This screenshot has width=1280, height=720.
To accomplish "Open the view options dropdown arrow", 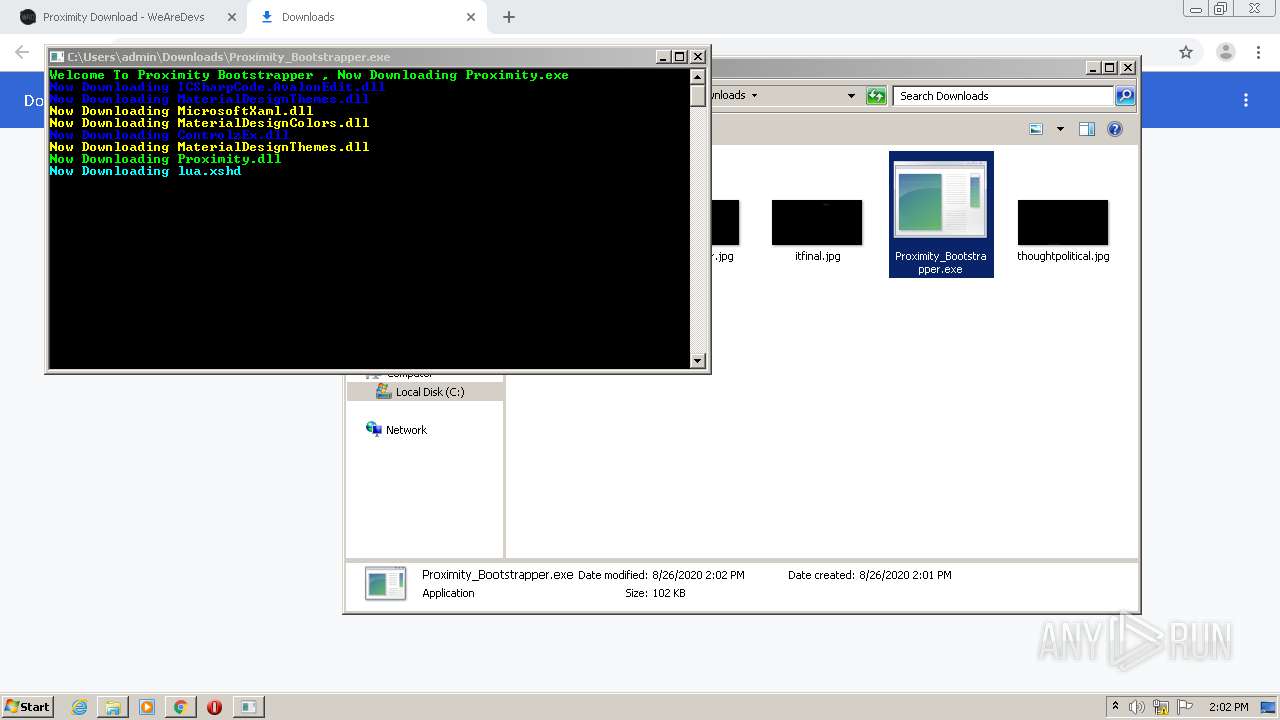I will point(1060,129).
